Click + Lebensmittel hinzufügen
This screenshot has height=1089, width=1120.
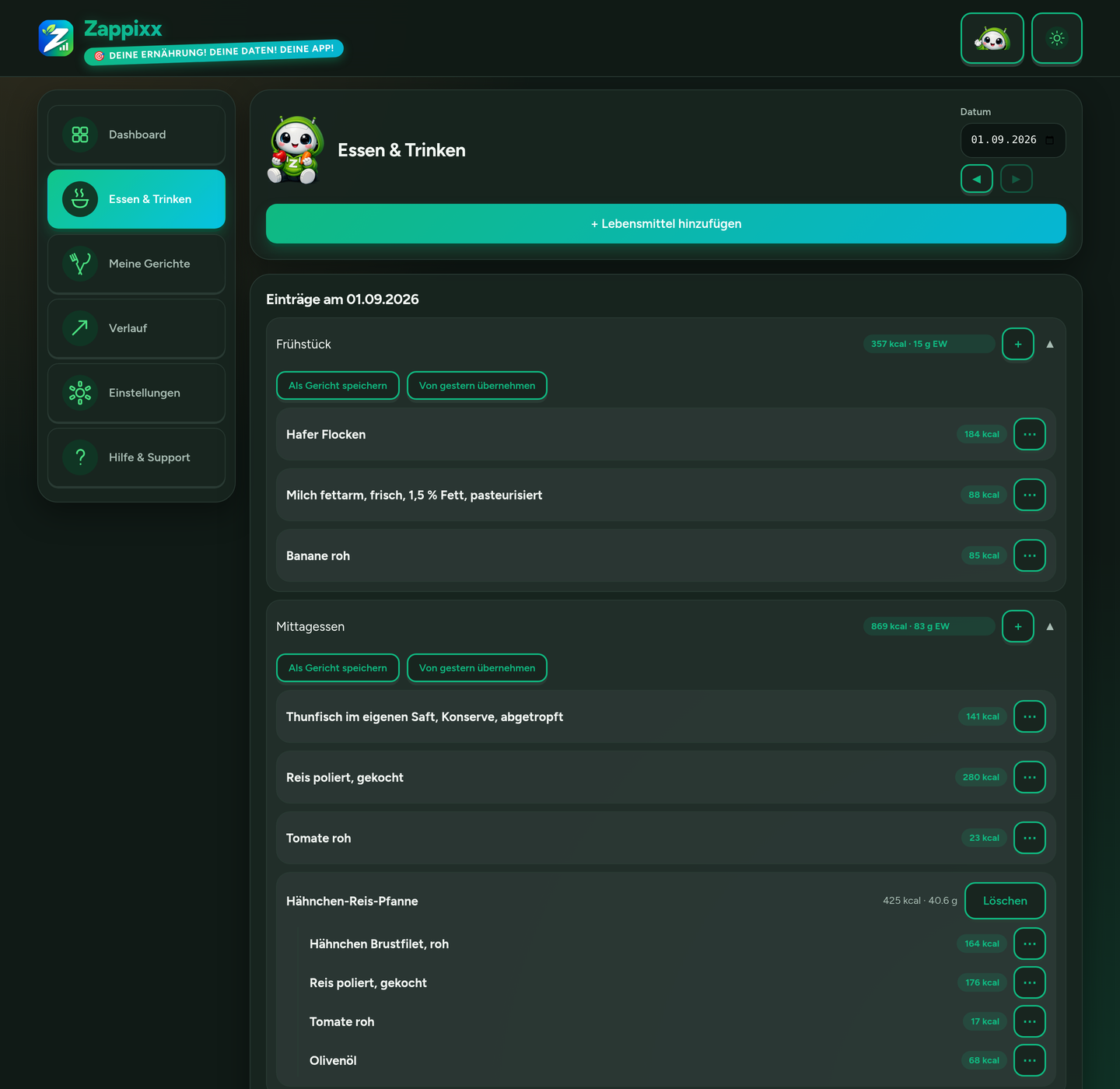666,224
